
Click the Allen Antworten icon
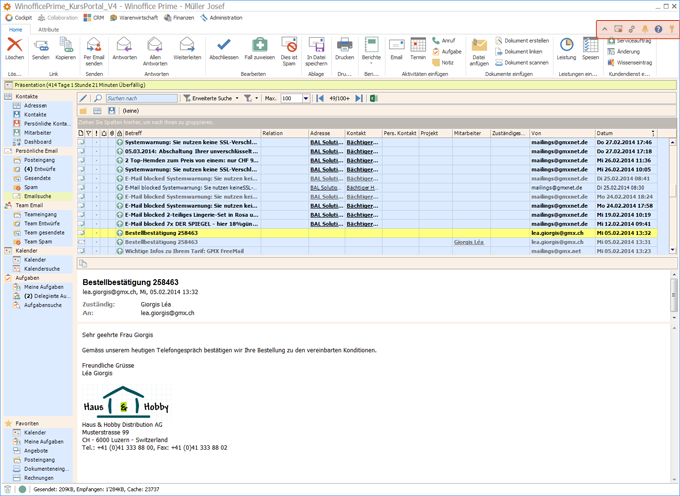155,45
